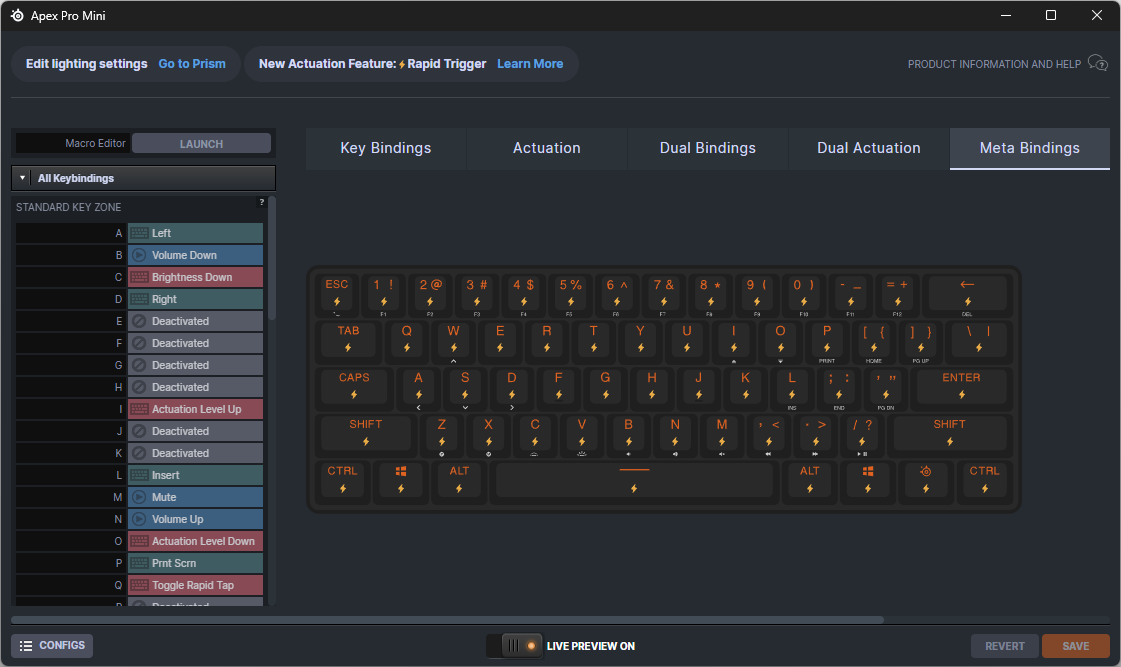This screenshot has height=667, width=1121.
Task: Select the E key Deactivated binding
Action: pyautogui.click(x=195, y=322)
